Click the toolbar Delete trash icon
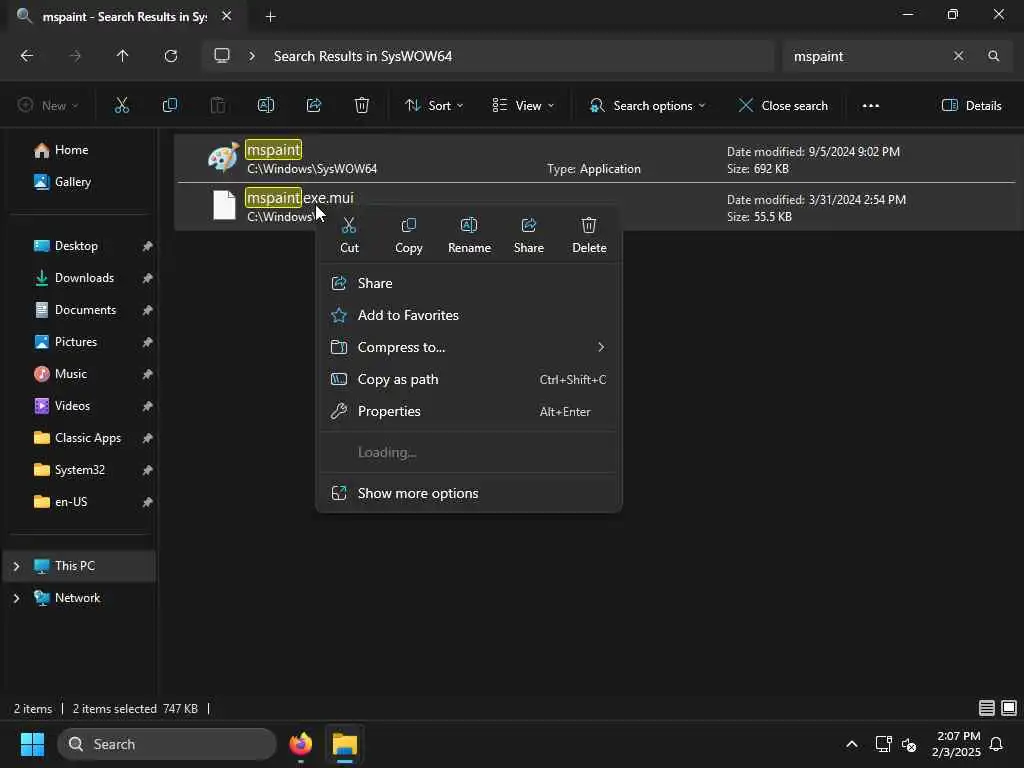 point(362,105)
